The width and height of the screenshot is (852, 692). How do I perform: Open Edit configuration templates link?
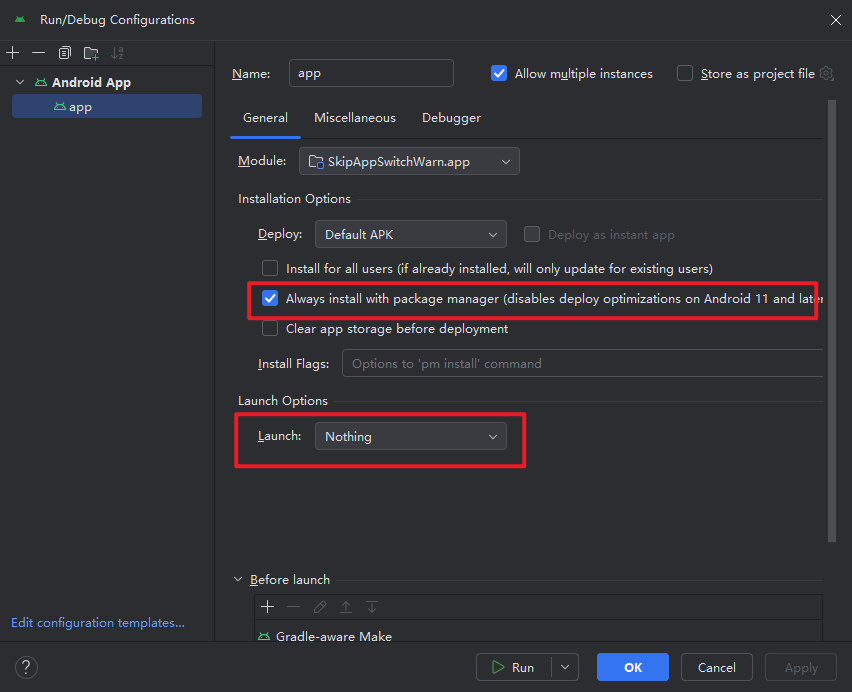click(x=98, y=622)
